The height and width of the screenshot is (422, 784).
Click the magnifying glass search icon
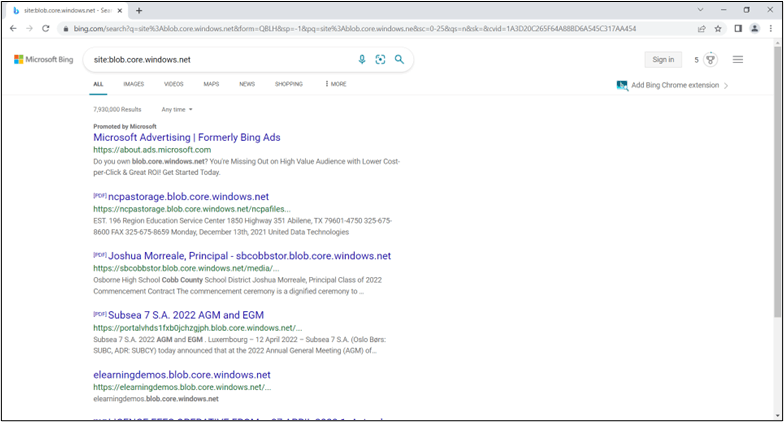point(399,60)
